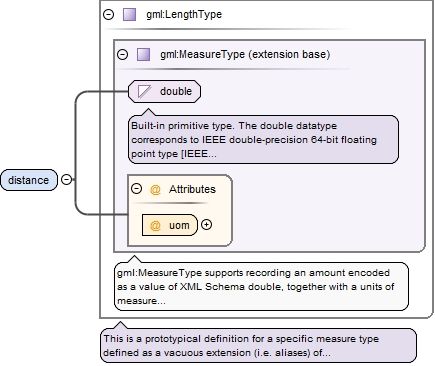Open the double datatype description note

(x=263, y=139)
